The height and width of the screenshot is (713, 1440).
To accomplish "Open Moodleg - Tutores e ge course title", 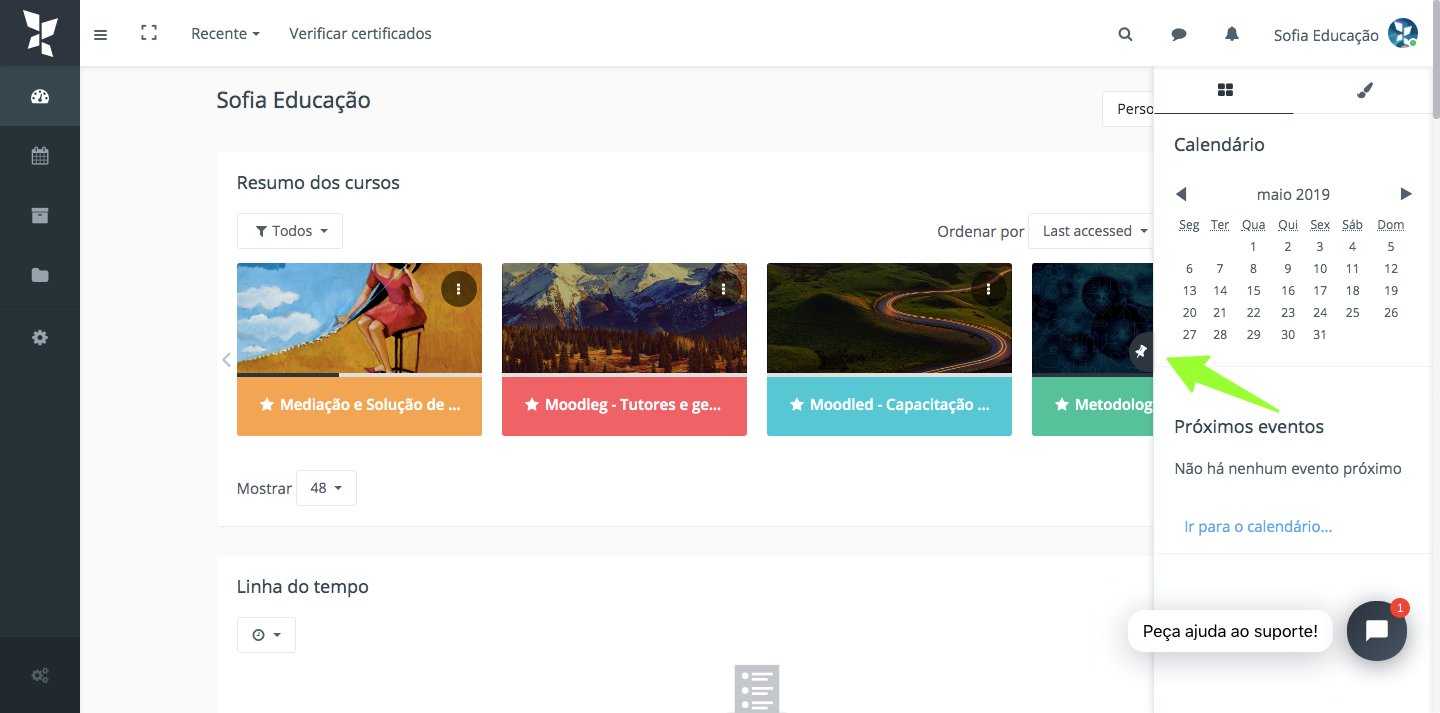I will pos(635,405).
